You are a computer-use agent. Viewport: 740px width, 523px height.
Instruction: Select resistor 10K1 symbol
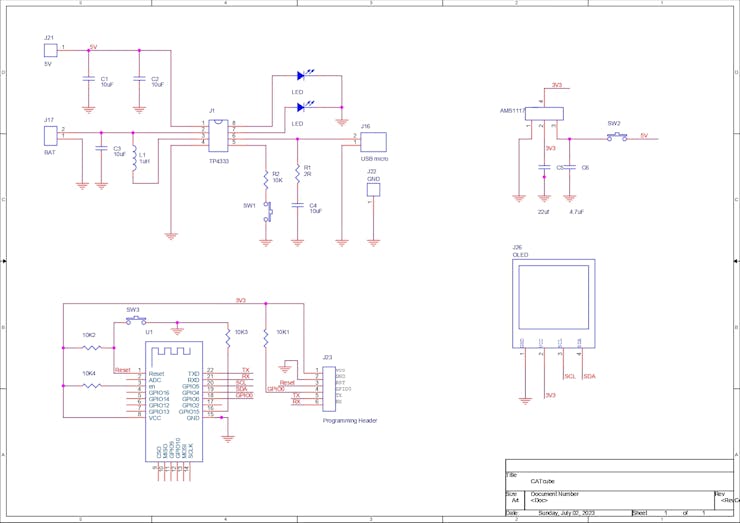pos(266,338)
